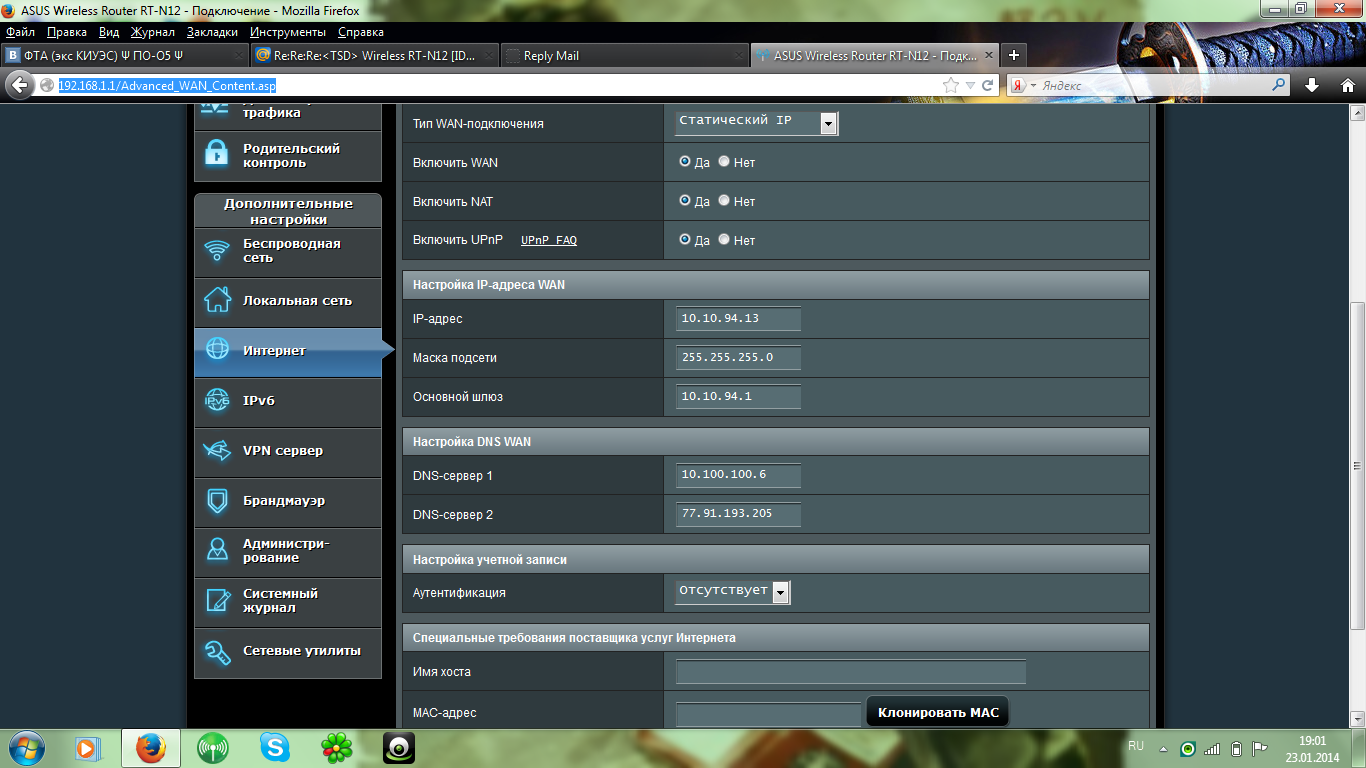1366x768 pixels.
Task: Select Да for Включить WAN
Action: (x=685, y=161)
